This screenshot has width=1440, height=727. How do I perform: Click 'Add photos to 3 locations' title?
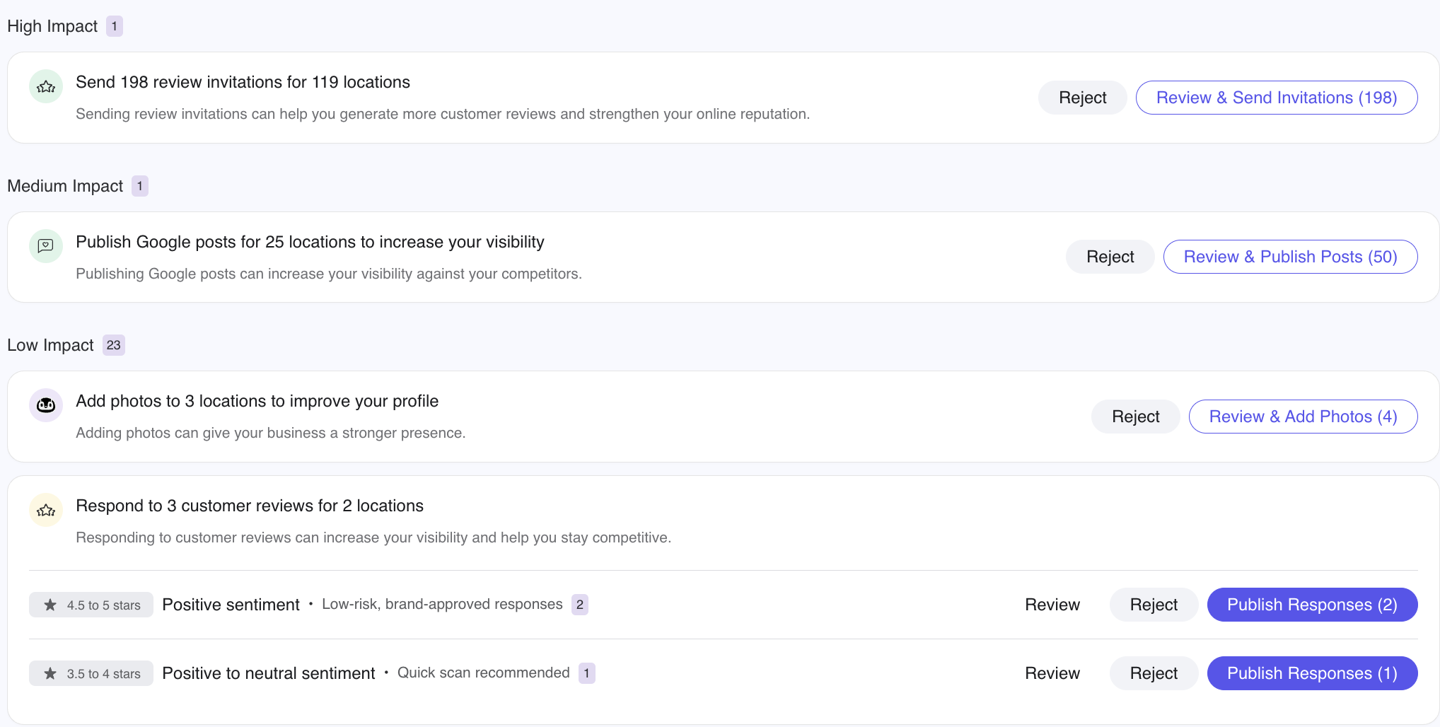click(257, 401)
